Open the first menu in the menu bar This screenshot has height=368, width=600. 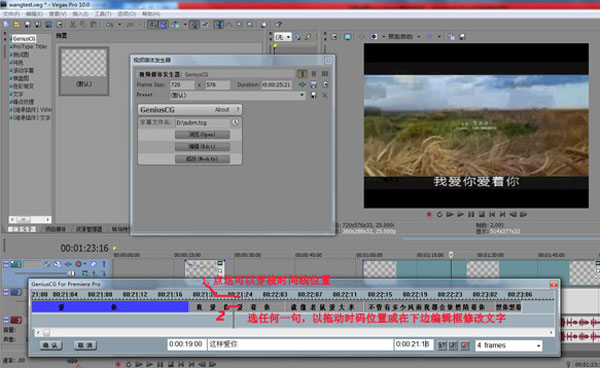point(11,14)
